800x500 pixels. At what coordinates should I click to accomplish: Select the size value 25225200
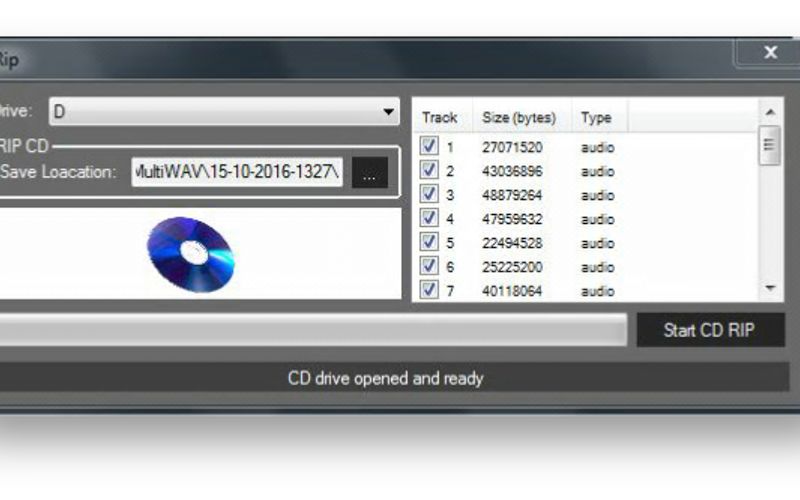(512, 267)
